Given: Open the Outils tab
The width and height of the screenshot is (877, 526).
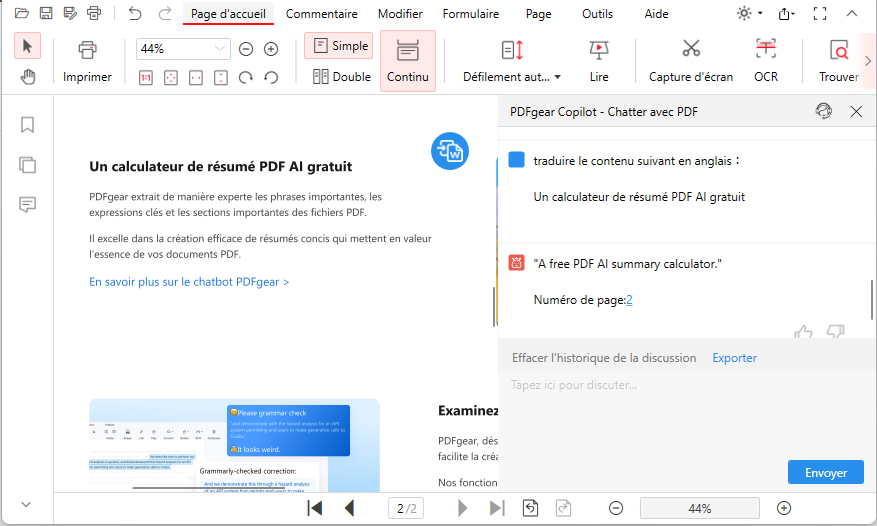Looking at the screenshot, I should (597, 13).
